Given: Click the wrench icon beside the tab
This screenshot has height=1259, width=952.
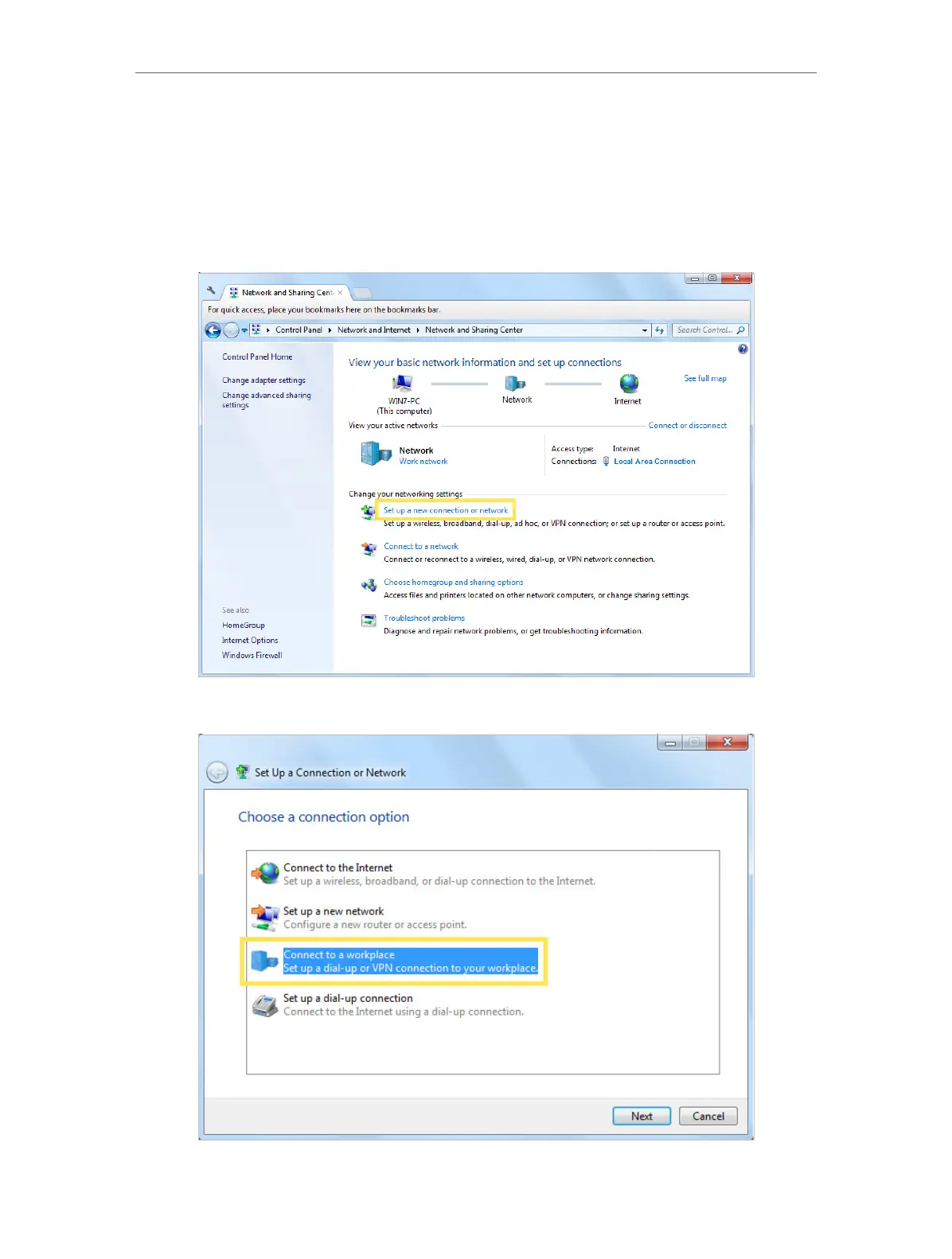Looking at the screenshot, I should 211,291.
